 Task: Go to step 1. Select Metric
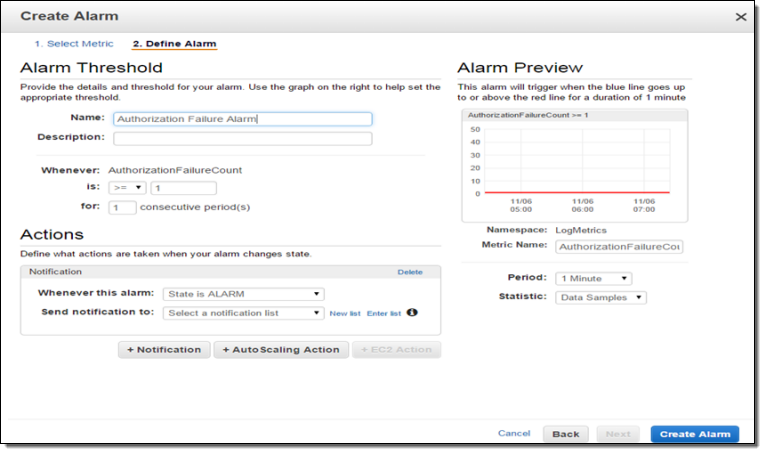[74, 44]
